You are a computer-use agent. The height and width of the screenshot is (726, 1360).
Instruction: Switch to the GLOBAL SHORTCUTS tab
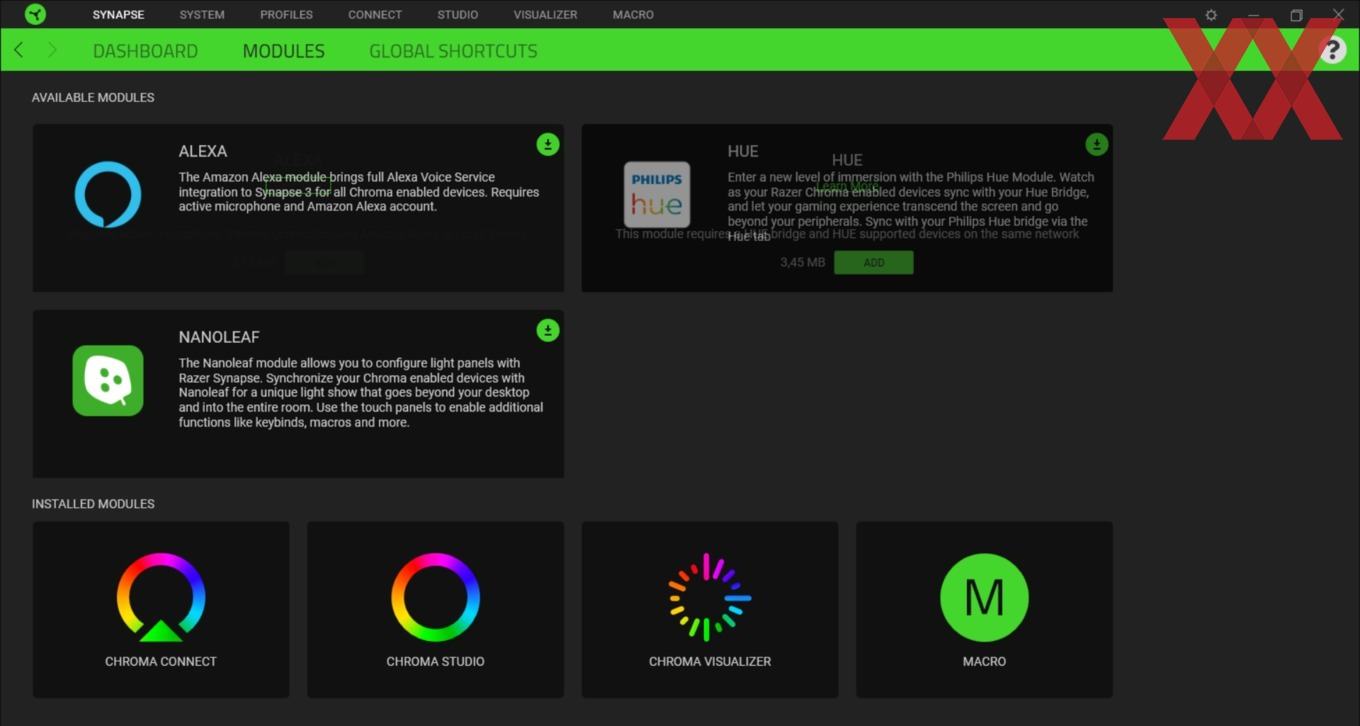coord(453,51)
